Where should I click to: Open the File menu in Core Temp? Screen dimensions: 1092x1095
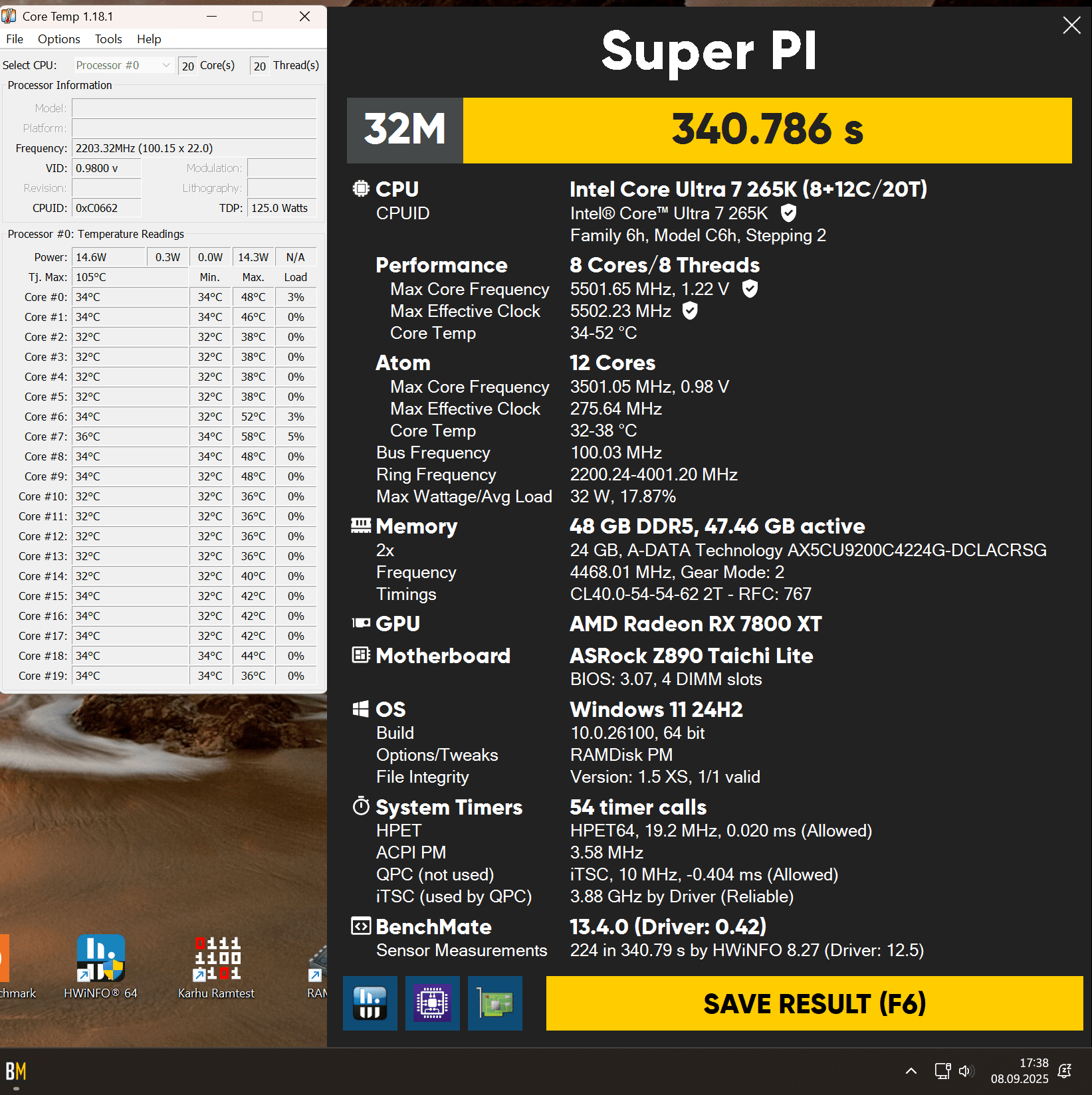pos(15,39)
